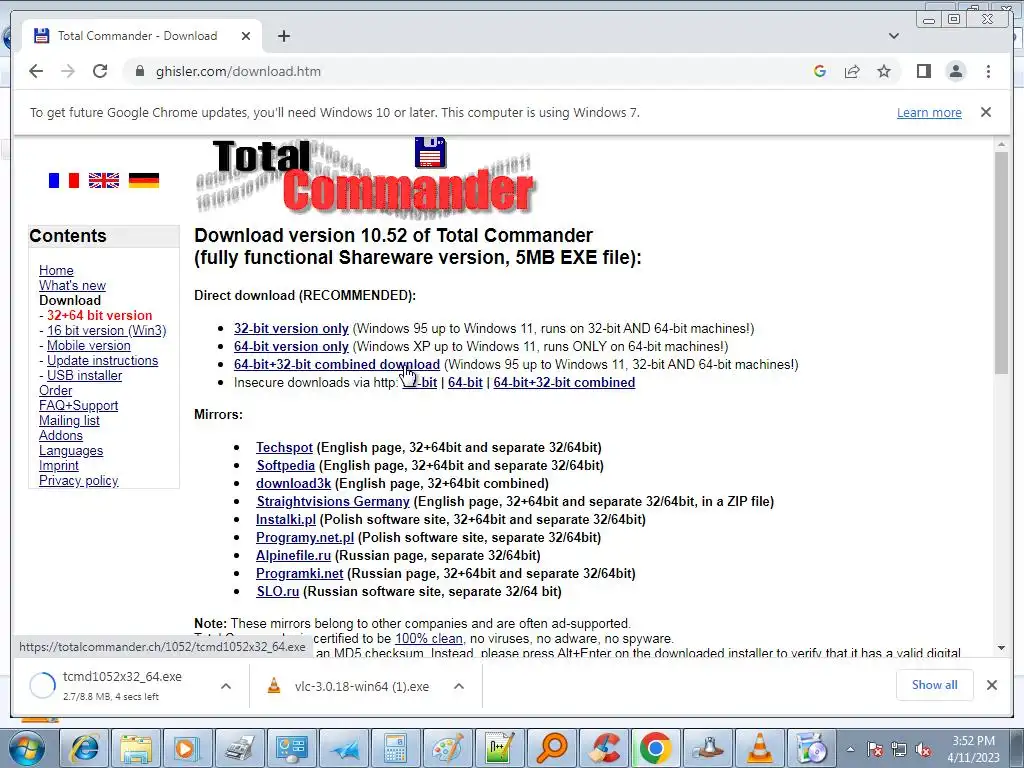Click 64-bit+32-bit combined download link

[337, 364]
